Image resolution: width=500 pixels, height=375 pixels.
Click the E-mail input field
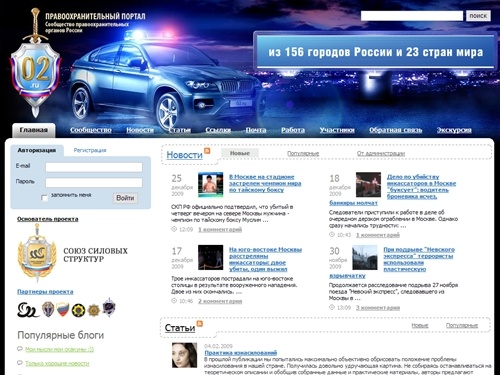(94, 167)
